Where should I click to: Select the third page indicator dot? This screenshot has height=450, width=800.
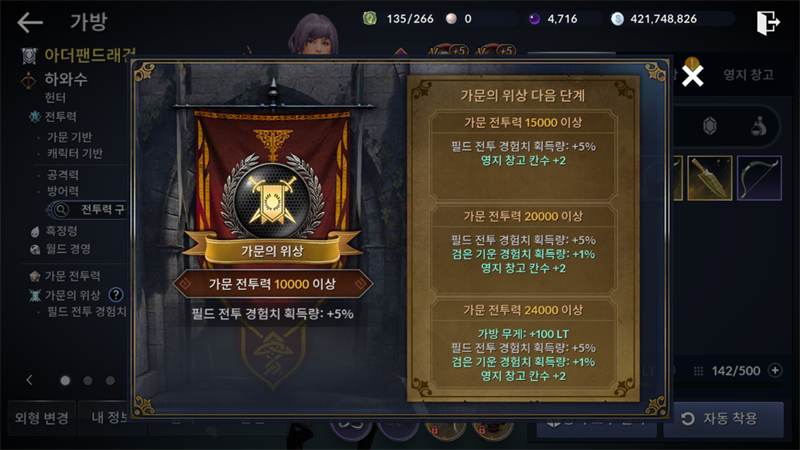click(x=110, y=381)
